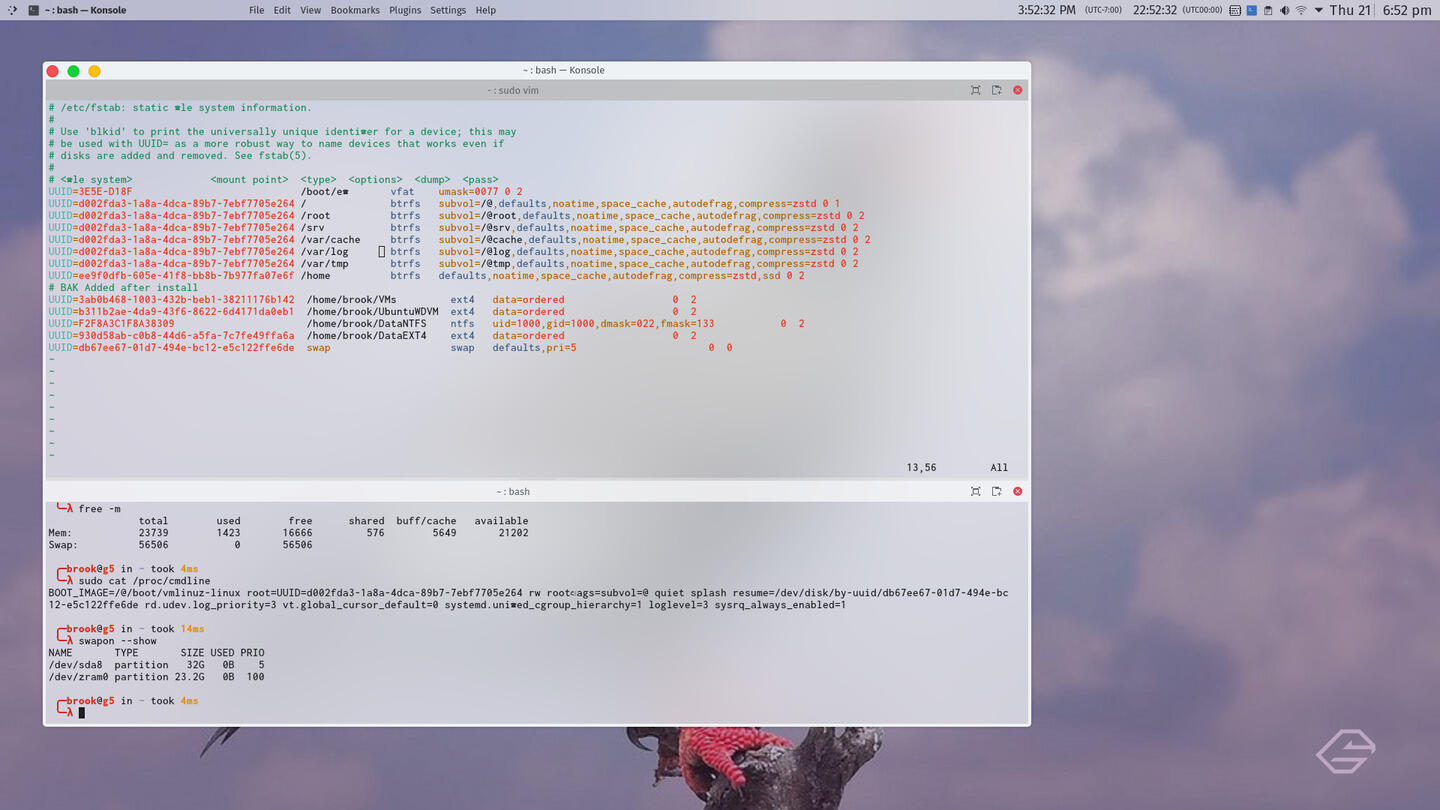Click the 'available' column value 21202
1440x810 pixels.
pyautogui.click(x=513, y=533)
